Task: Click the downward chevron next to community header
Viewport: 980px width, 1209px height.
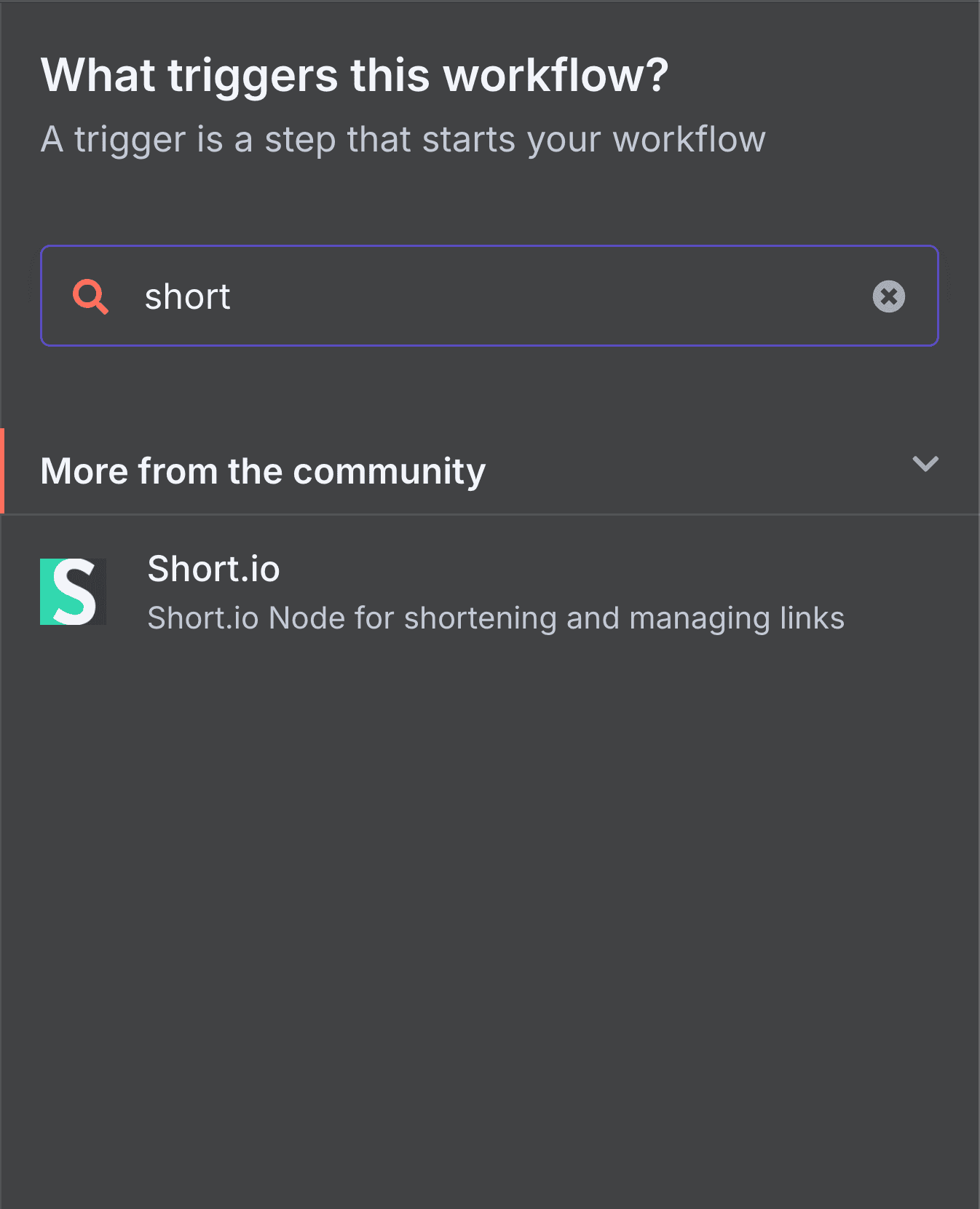Action: [925, 465]
